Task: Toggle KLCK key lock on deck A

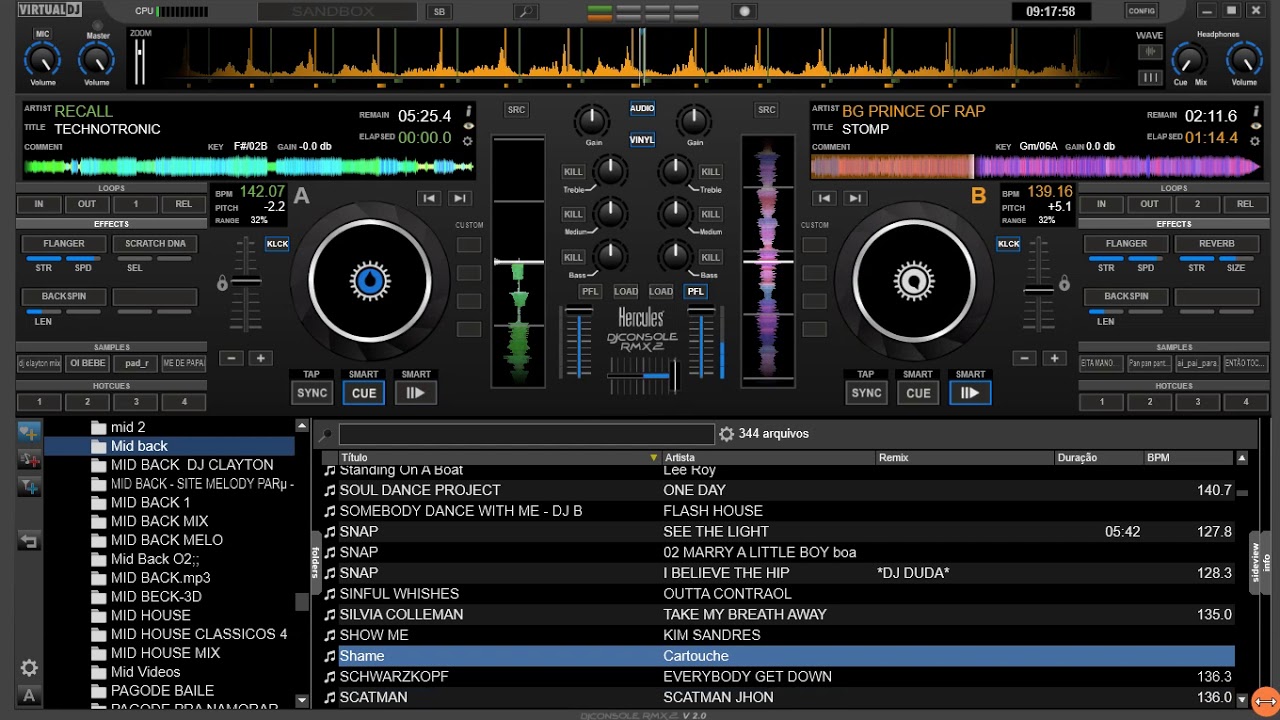Action: [277, 244]
